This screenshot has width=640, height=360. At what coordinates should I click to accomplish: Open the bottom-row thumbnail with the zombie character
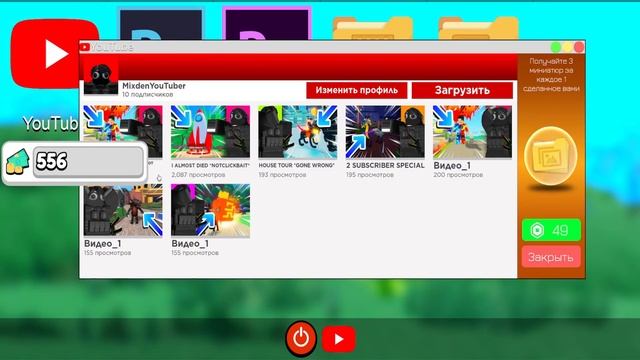click(123, 210)
